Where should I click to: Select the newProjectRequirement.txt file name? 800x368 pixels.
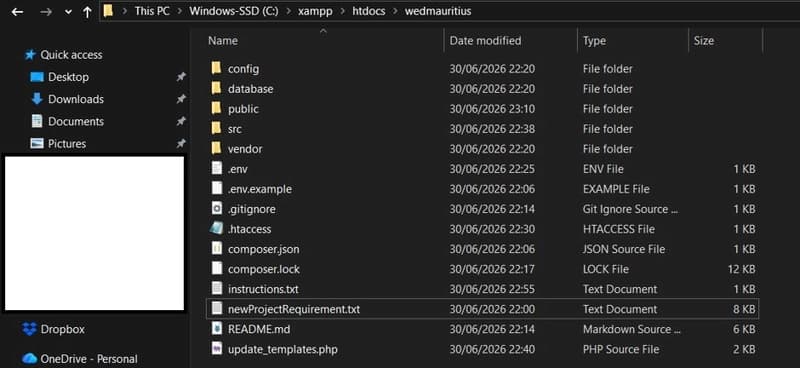click(294, 309)
